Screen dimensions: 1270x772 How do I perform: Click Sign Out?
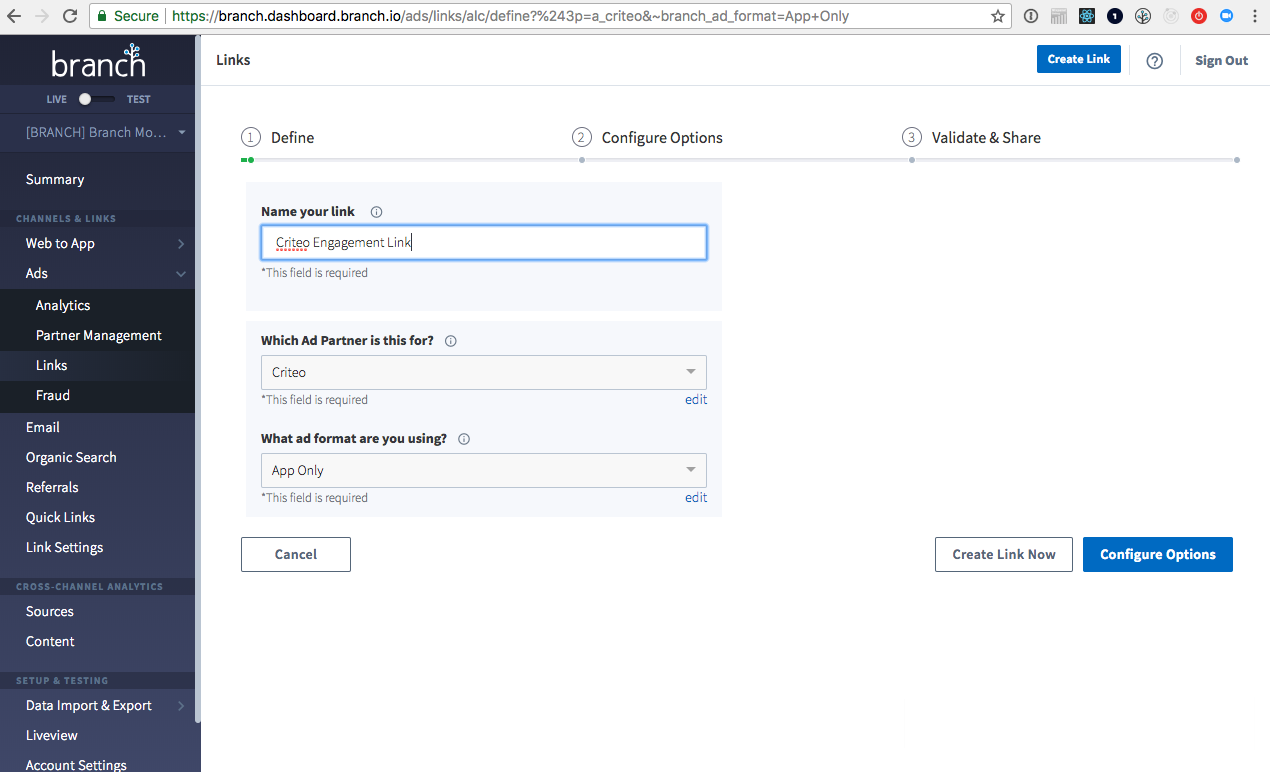click(x=1221, y=60)
